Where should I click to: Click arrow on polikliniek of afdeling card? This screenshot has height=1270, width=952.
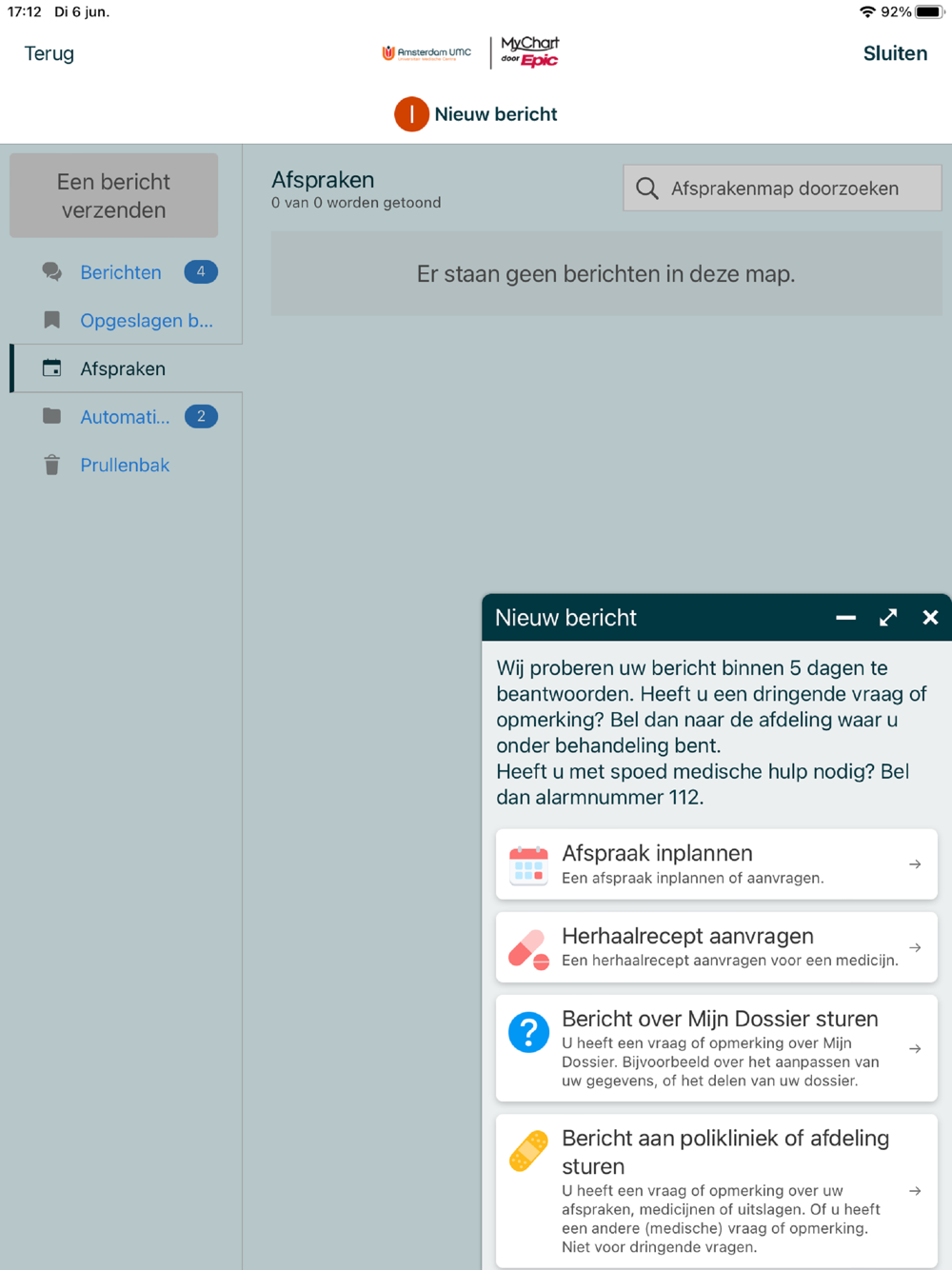[915, 1191]
